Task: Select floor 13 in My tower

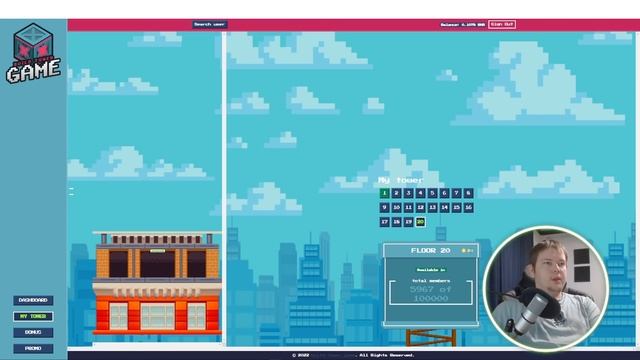Action: 433,208
